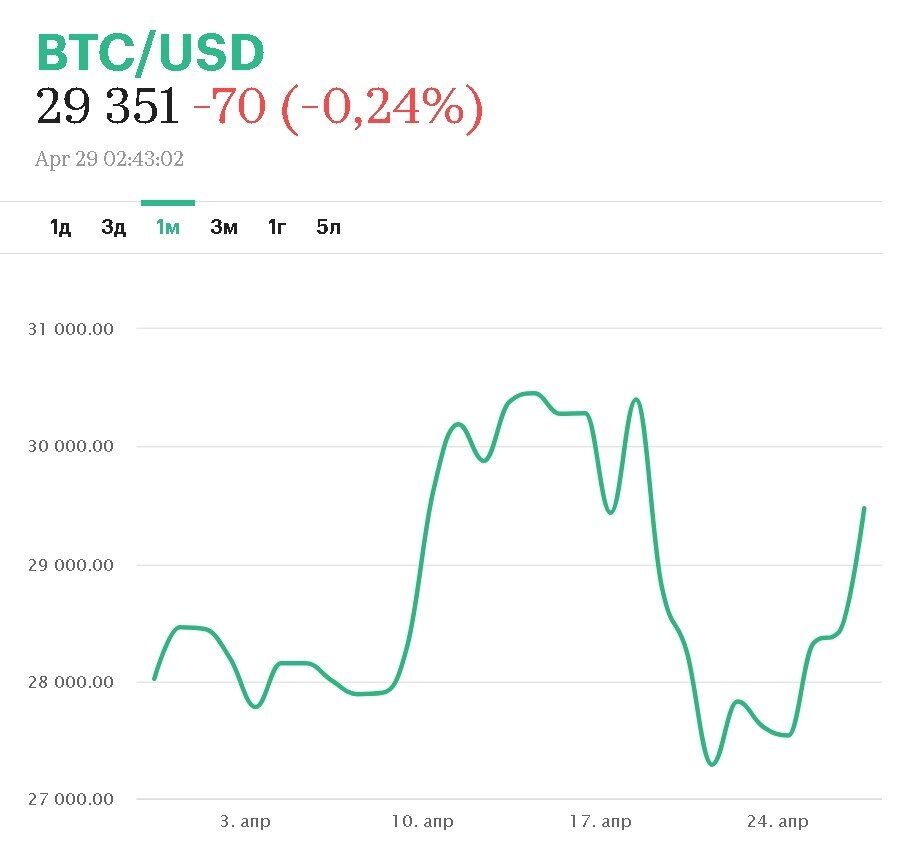Switch to the 3д range tab
Screen dimensions: 913x856
[x=113, y=227]
